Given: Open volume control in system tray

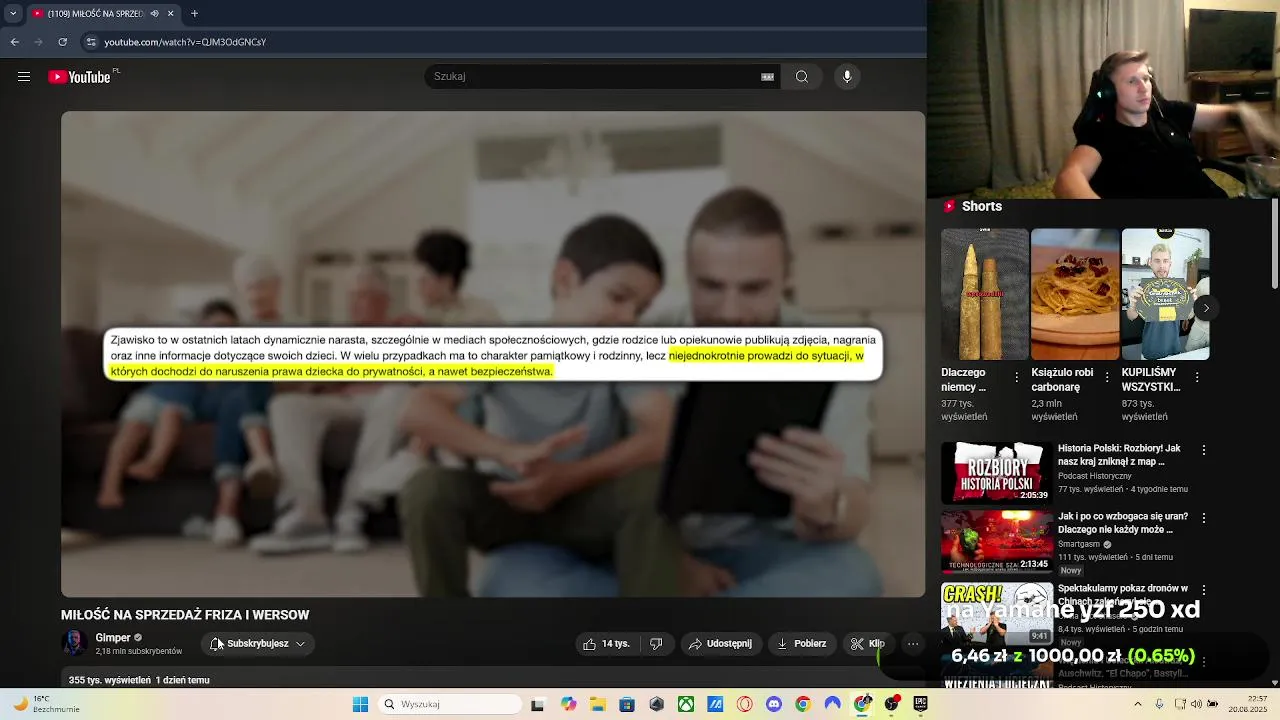Looking at the screenshot, I should tap(1197, 704).
